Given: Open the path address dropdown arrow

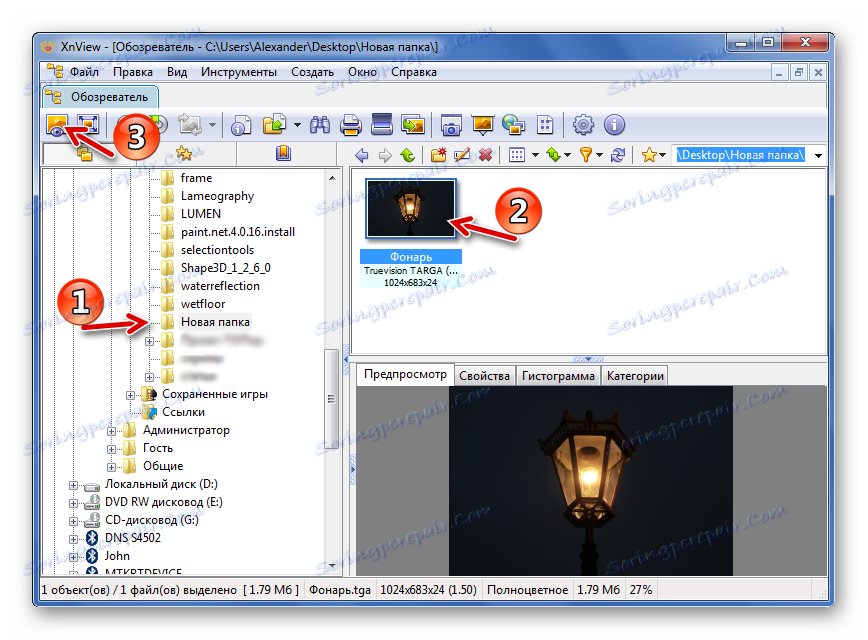Looking at the screenshot, I should coord(818,156).
